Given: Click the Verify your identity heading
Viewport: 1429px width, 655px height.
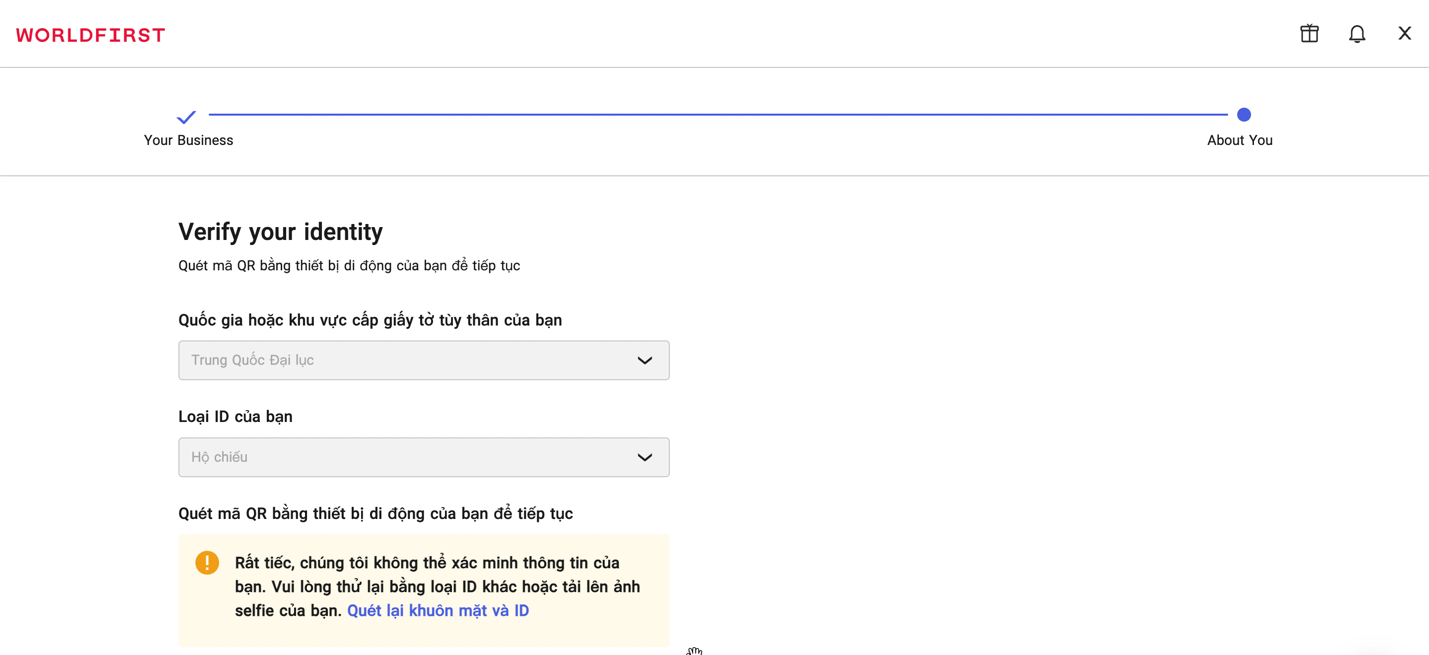Looking at the screenshot, I should click(280, 232).
